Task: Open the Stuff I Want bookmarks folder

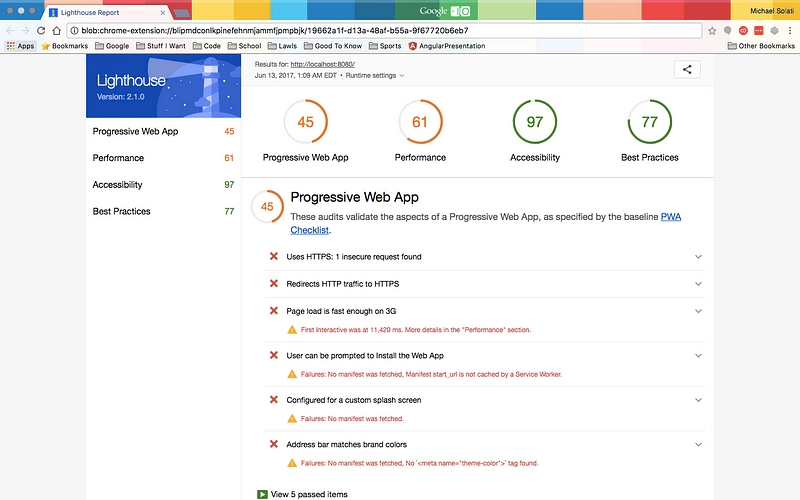Action: point(161,46)
